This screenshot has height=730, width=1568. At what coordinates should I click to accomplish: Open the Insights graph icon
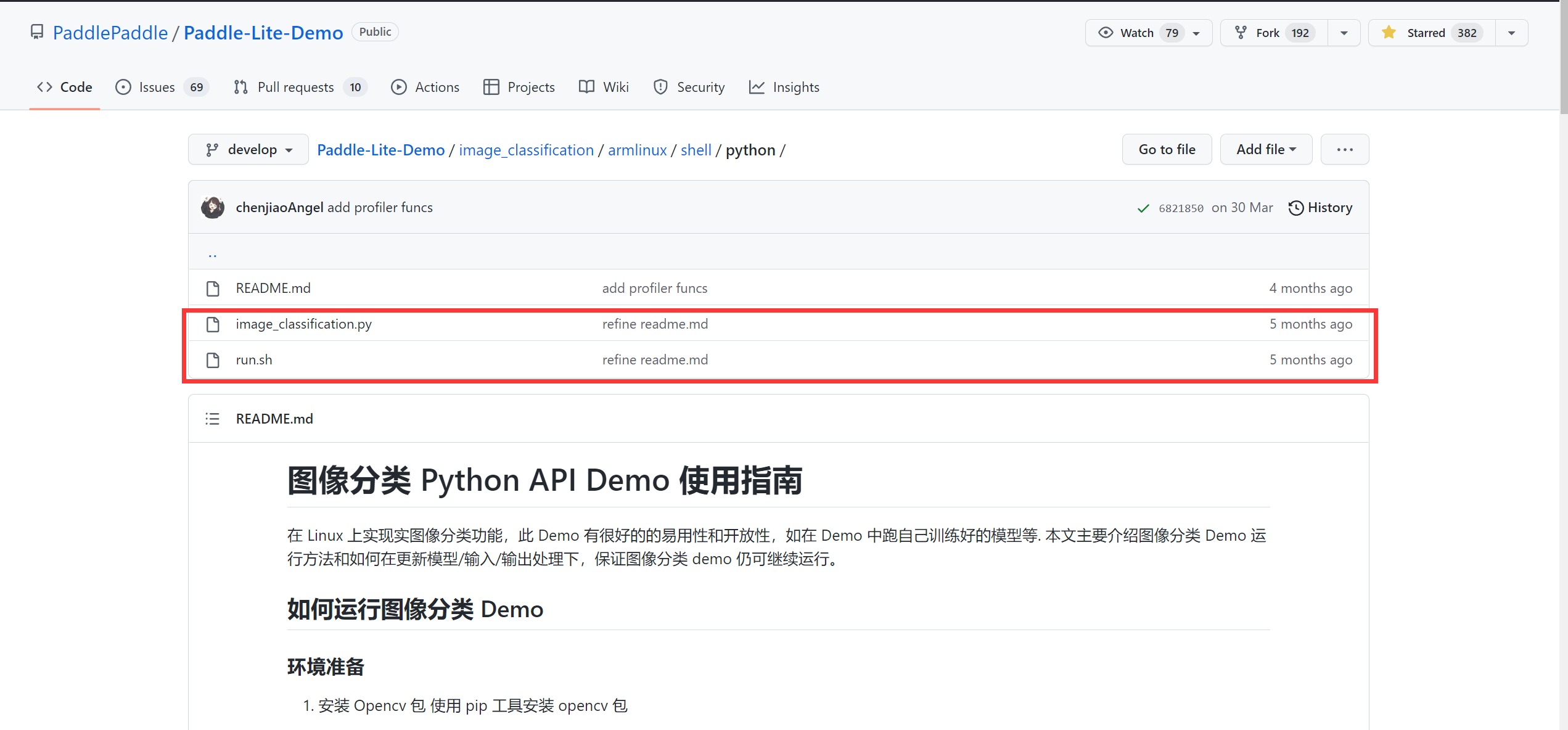pos(757,87)
